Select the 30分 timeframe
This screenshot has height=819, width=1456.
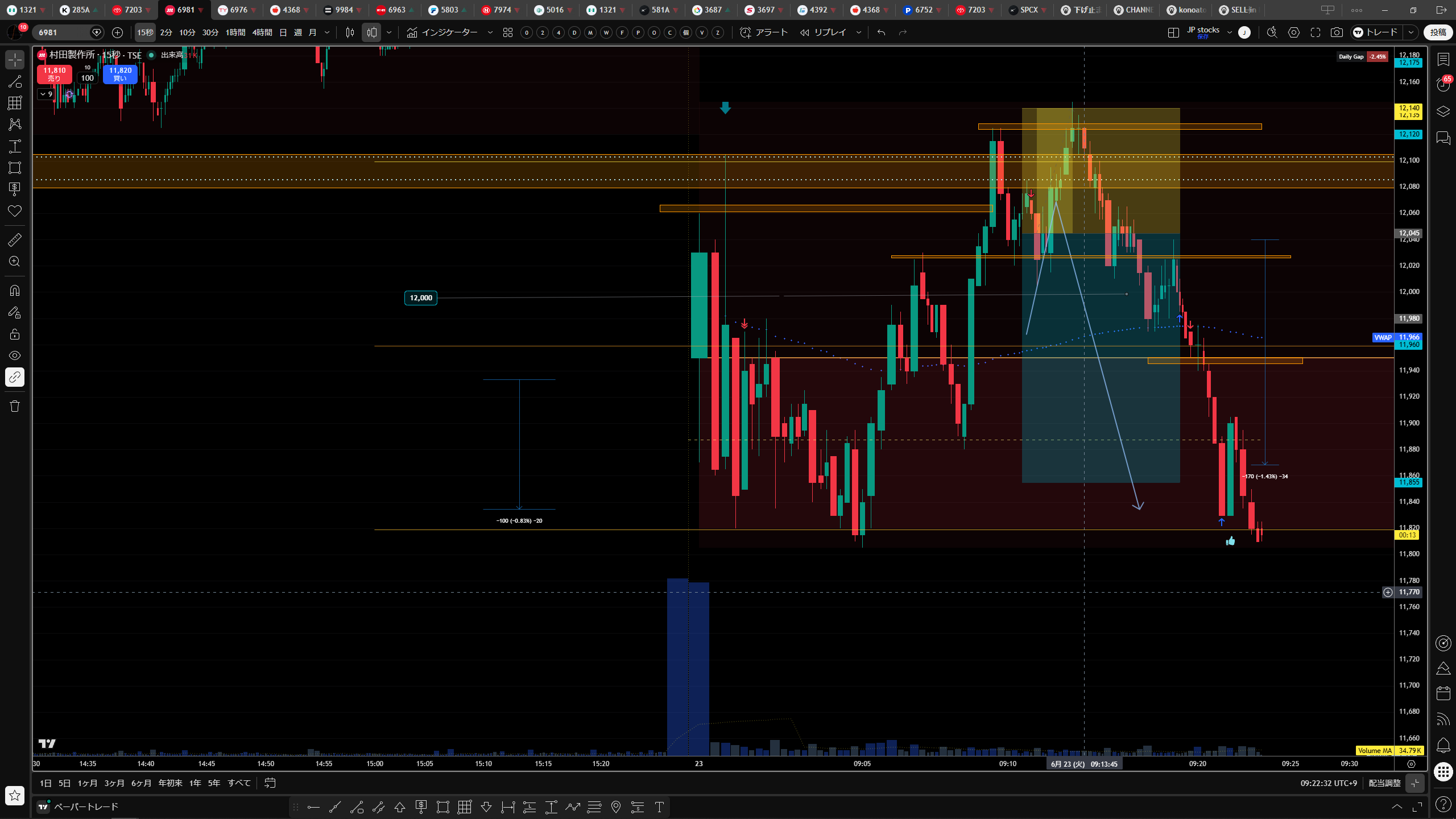pos(210,32)
